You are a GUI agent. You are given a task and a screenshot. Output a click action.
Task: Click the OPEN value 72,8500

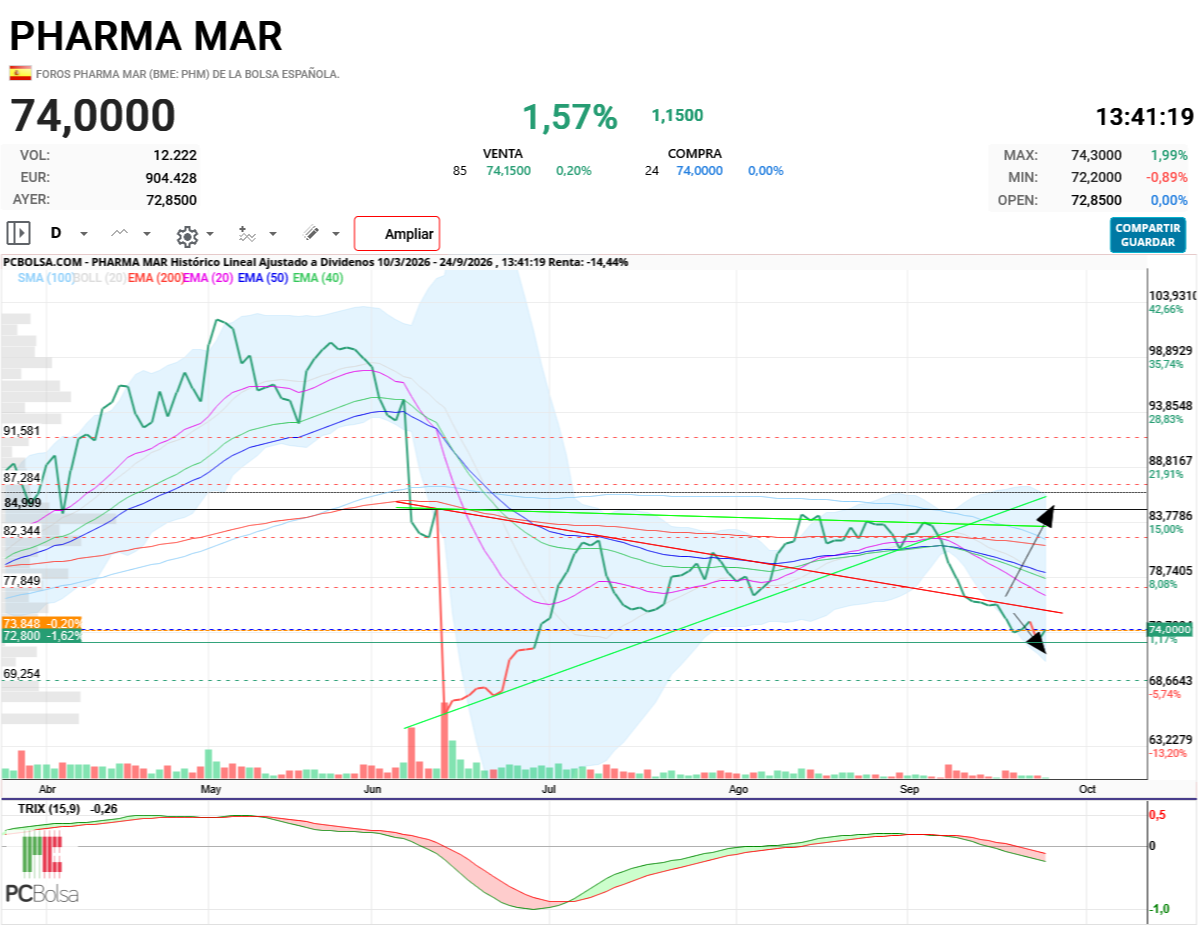pyautogui.click(x=1096, y=200)
